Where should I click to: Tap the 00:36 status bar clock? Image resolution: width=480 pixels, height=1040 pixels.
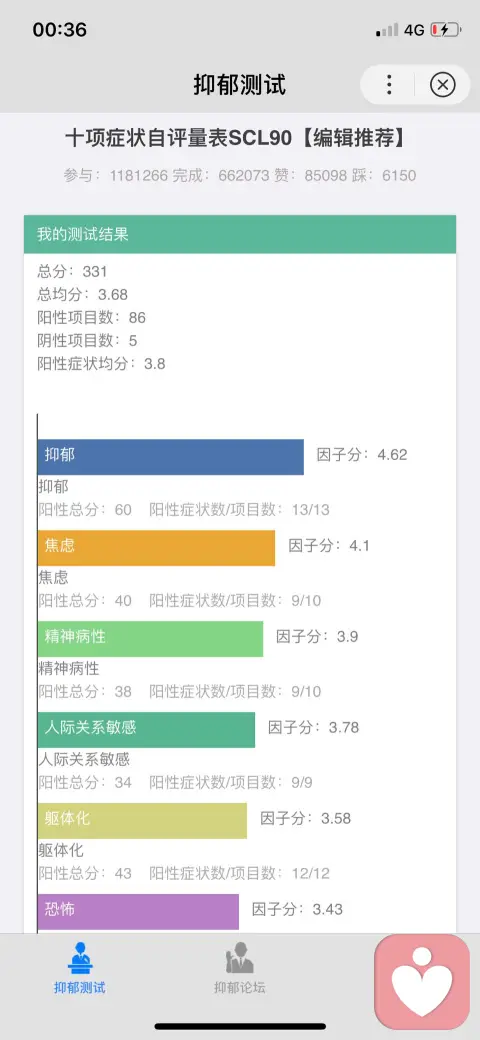tap(60, 30)
